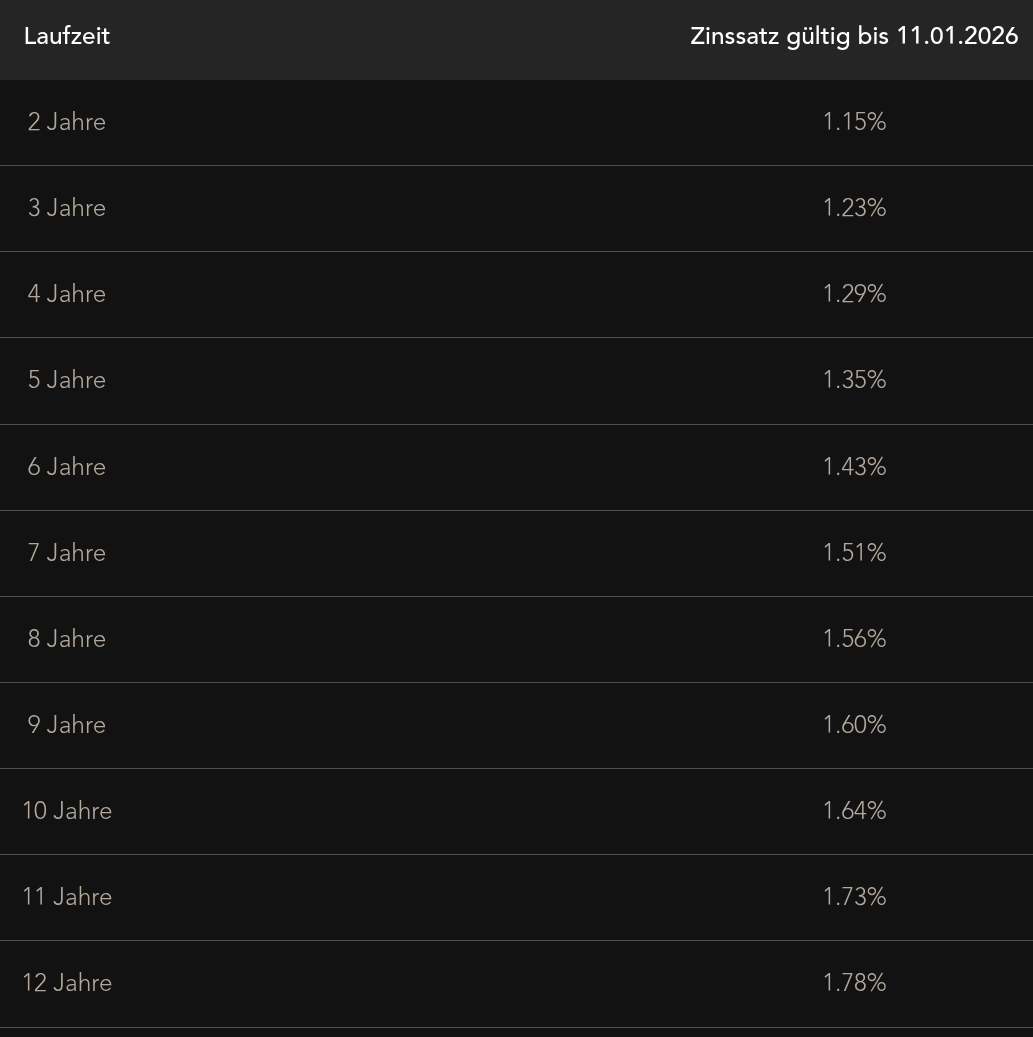Click the Zinssatz gültig bis 11.01.2026 header
Viewport: 1033px width, 1037px height.
click(854, 36)
